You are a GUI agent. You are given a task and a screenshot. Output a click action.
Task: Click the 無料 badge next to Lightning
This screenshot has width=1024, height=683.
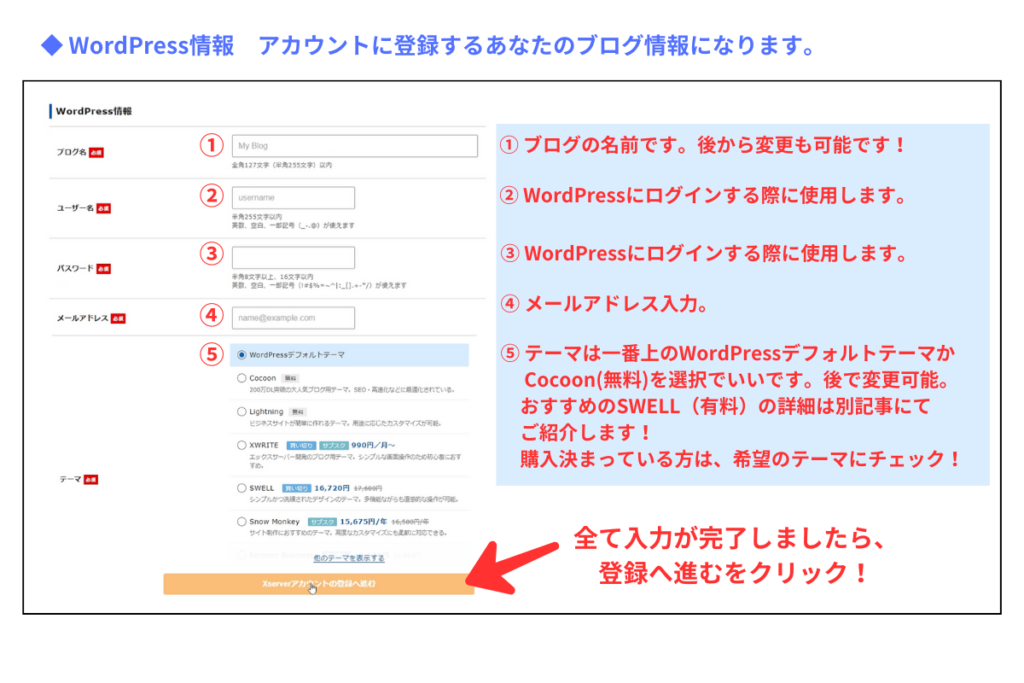pos(298,412)
